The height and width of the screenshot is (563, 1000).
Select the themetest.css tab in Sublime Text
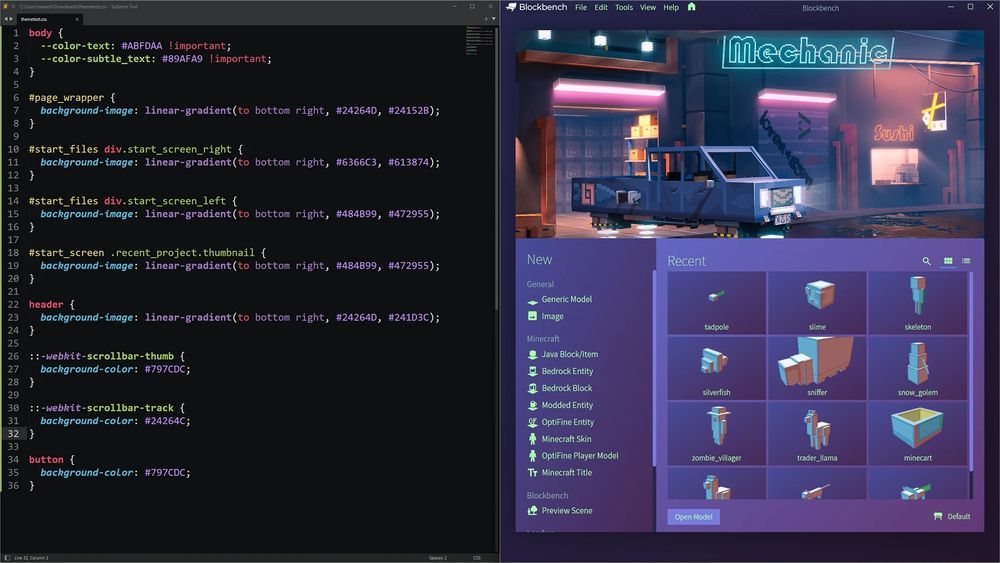tap(50, 19)
